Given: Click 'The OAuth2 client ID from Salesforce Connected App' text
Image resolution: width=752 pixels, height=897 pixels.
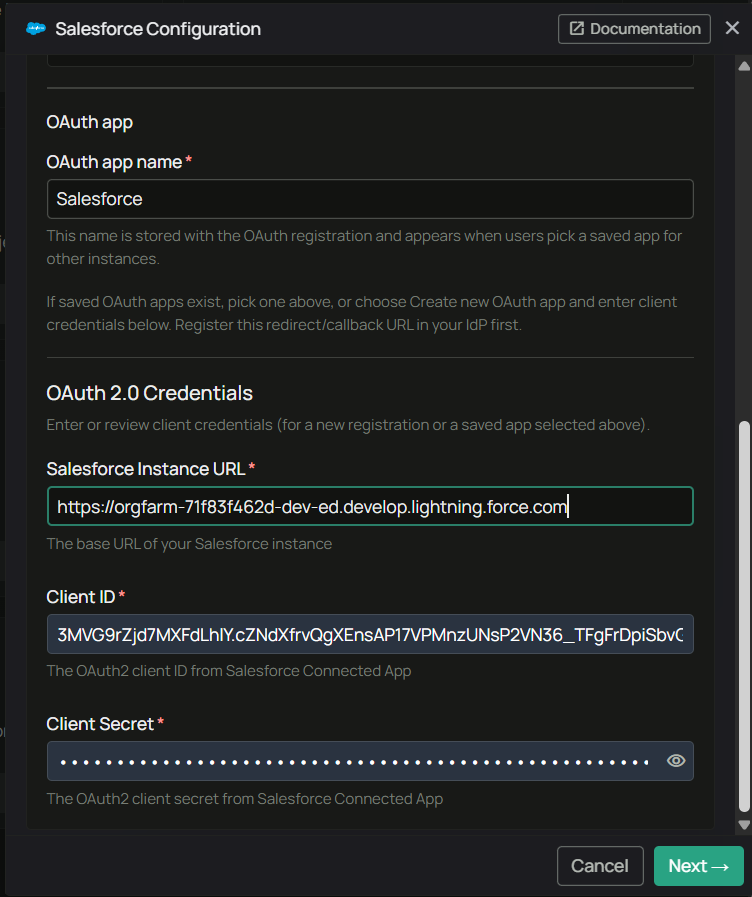Looking at the screenshot, I should [229, 671].
